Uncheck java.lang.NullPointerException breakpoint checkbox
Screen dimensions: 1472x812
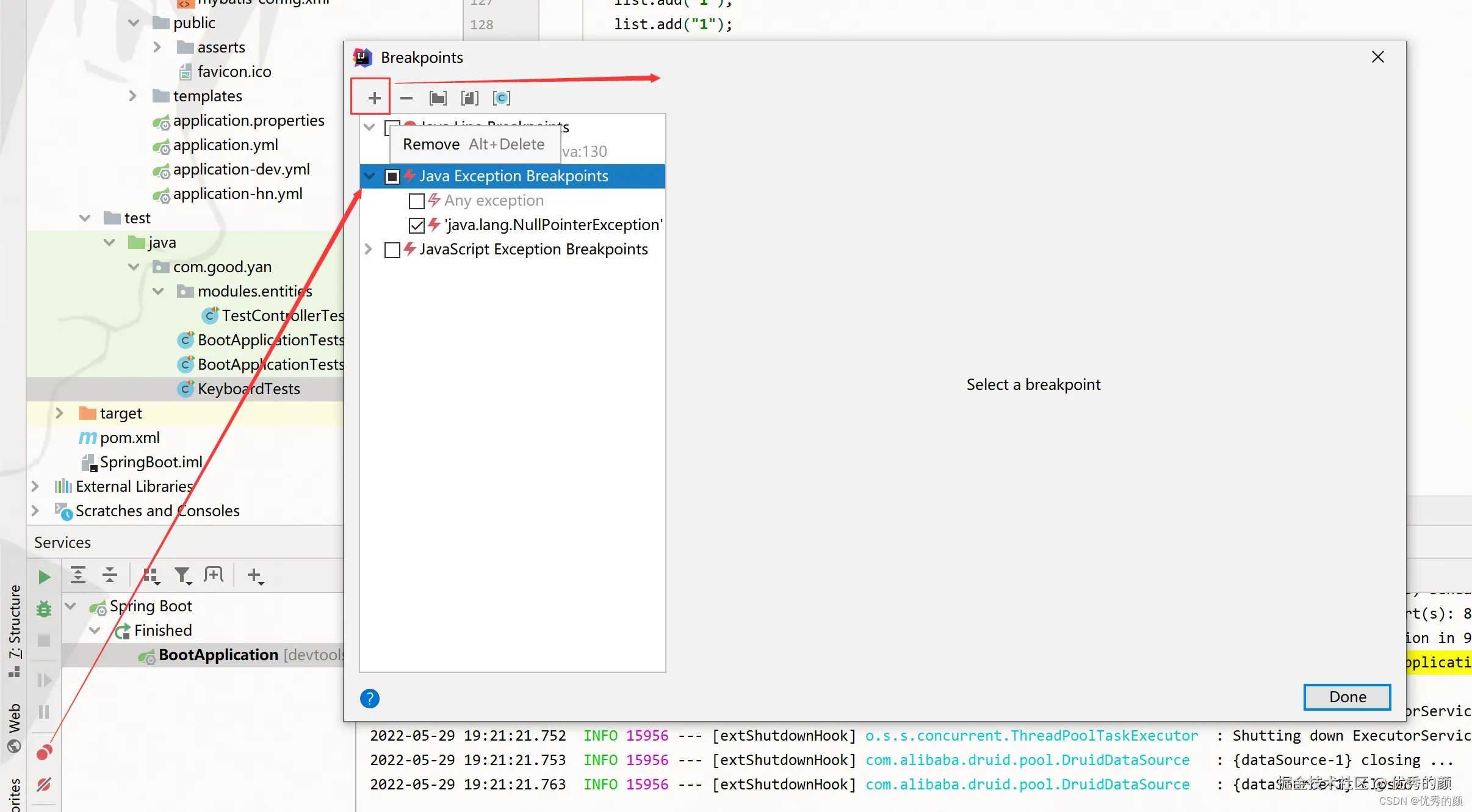[x=417, y=225]
